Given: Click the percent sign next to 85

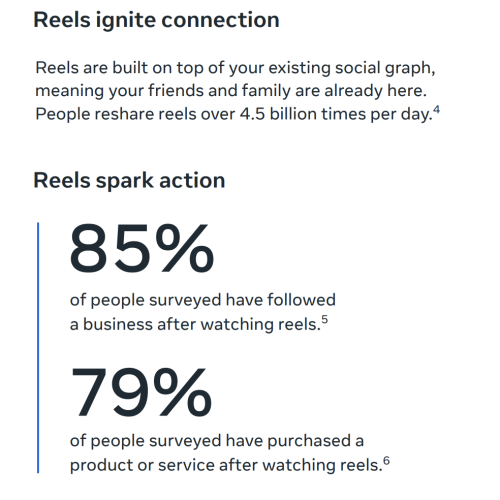Looking at the screenshot, I should [184, 248].
